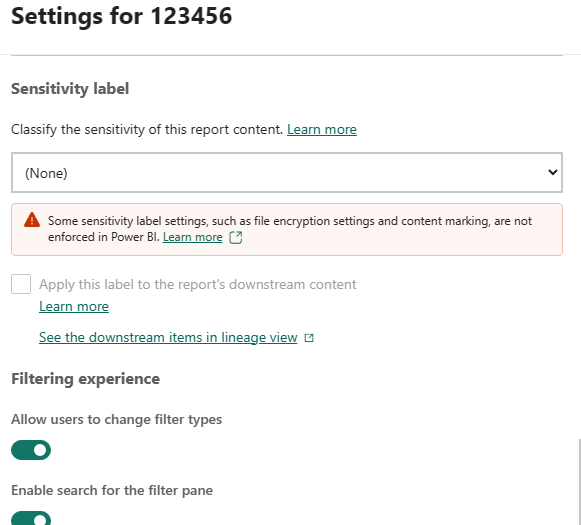Open Learn more link under downstream content checkbox
The width and height of the screenshot is (581, 525).
coord(74,306)
